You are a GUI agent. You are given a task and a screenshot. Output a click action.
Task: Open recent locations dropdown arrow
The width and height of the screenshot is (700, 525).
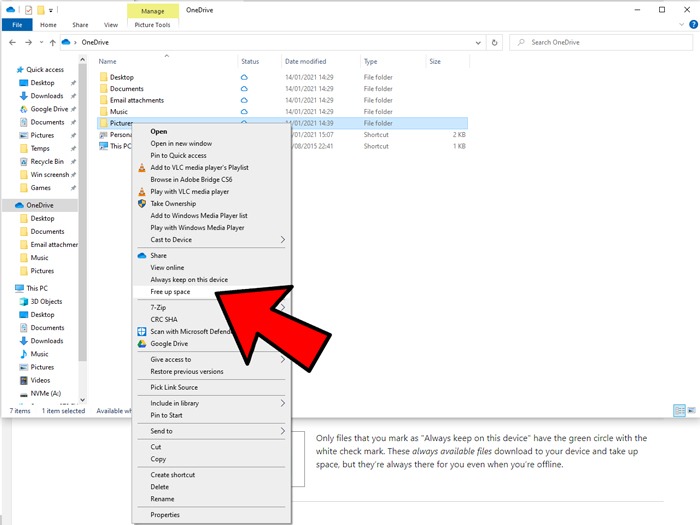click(41, 42)
